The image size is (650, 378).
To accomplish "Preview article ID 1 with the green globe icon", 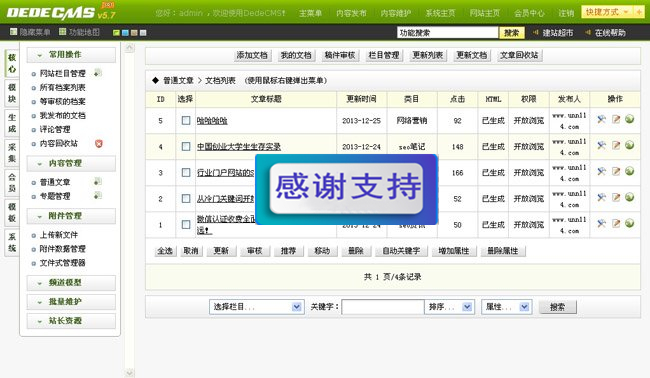I will pyautogui.click(x=630, y=223).
